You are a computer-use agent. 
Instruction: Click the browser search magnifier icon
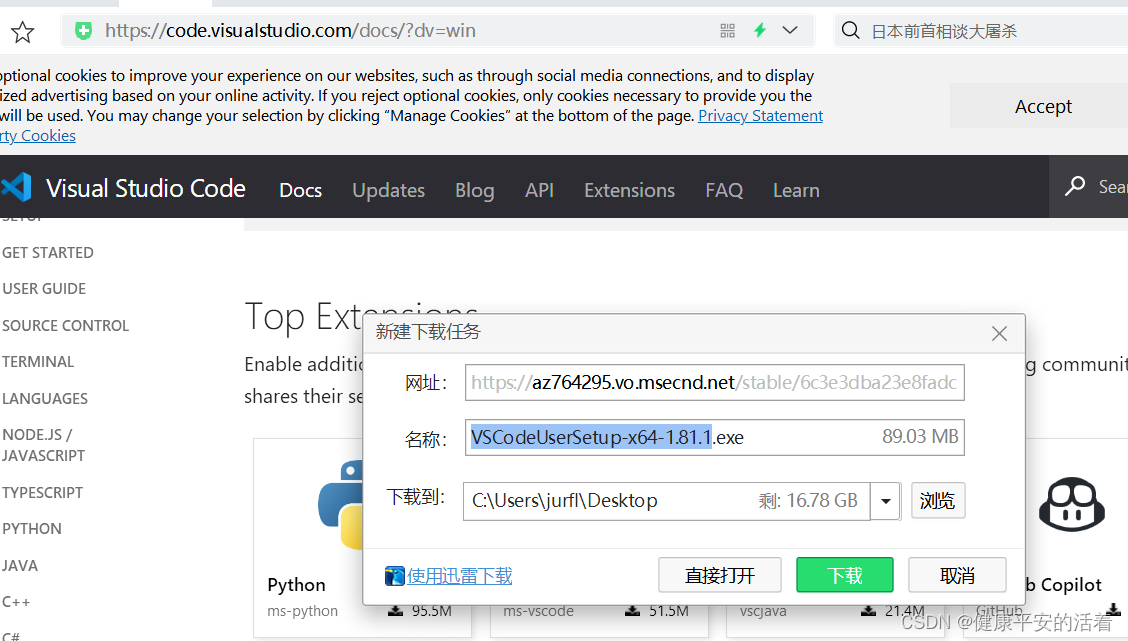(x=850, y=30)
